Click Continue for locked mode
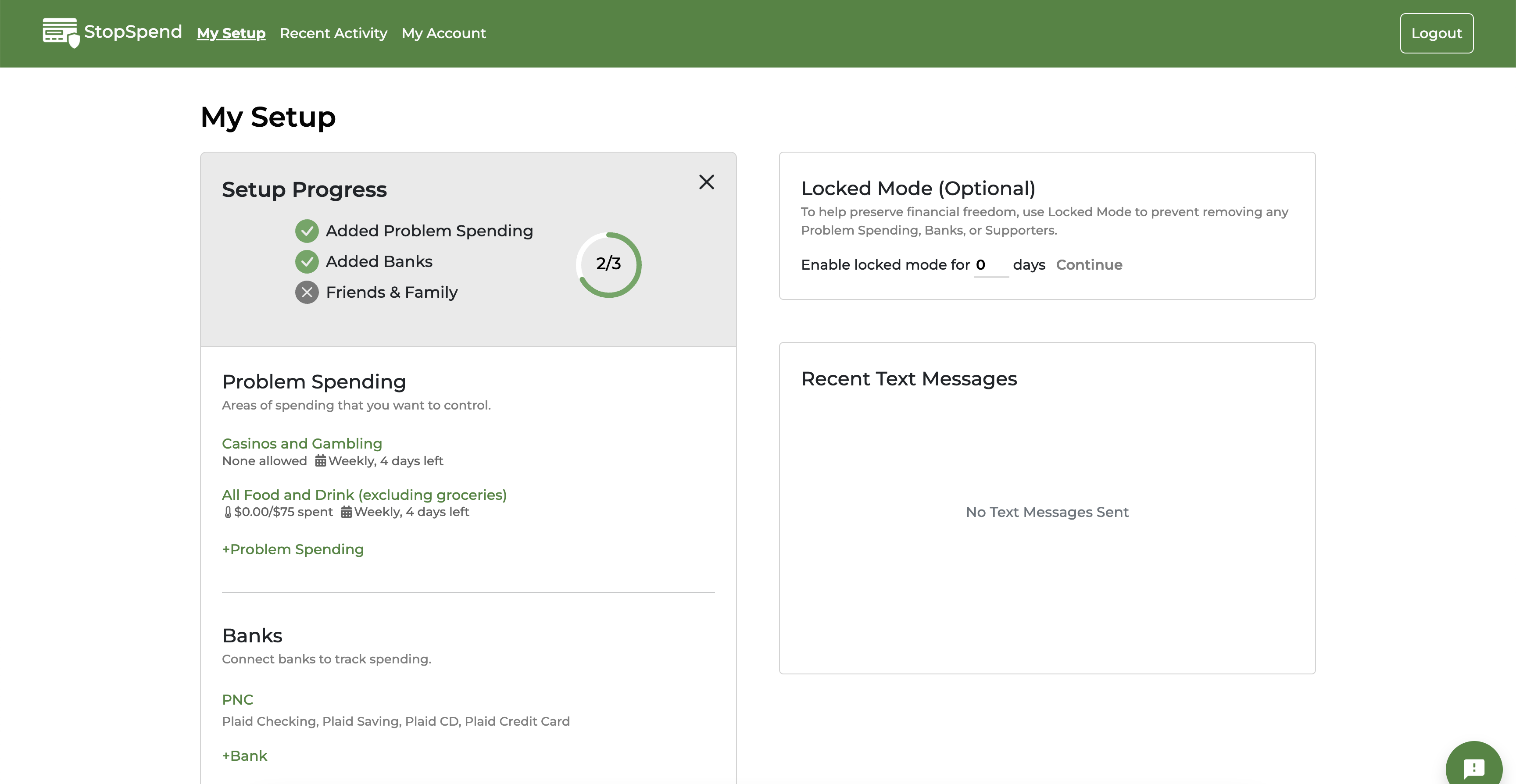Viewport: 1516px width, 784px height. click(x=1089, y=265)
